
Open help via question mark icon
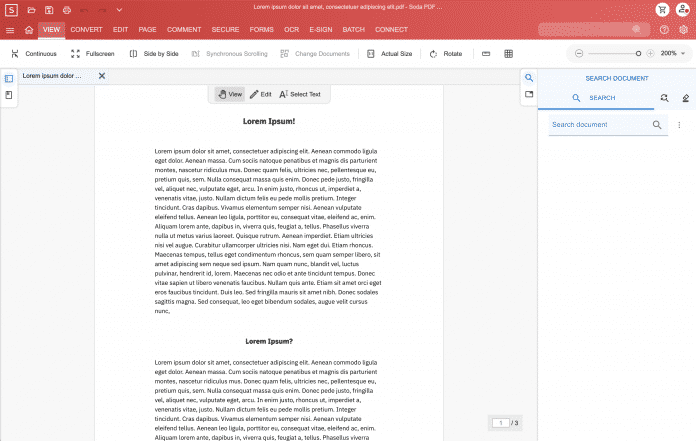click(664, 30)
